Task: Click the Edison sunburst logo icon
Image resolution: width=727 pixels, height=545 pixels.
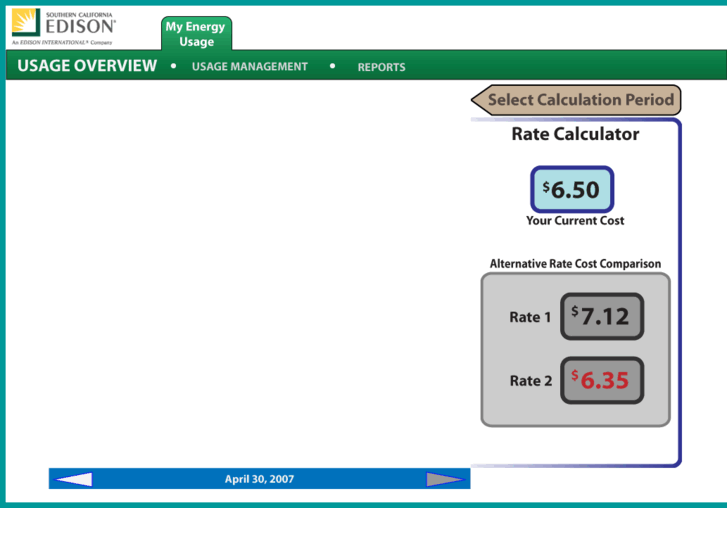Action: click(25, 22)
